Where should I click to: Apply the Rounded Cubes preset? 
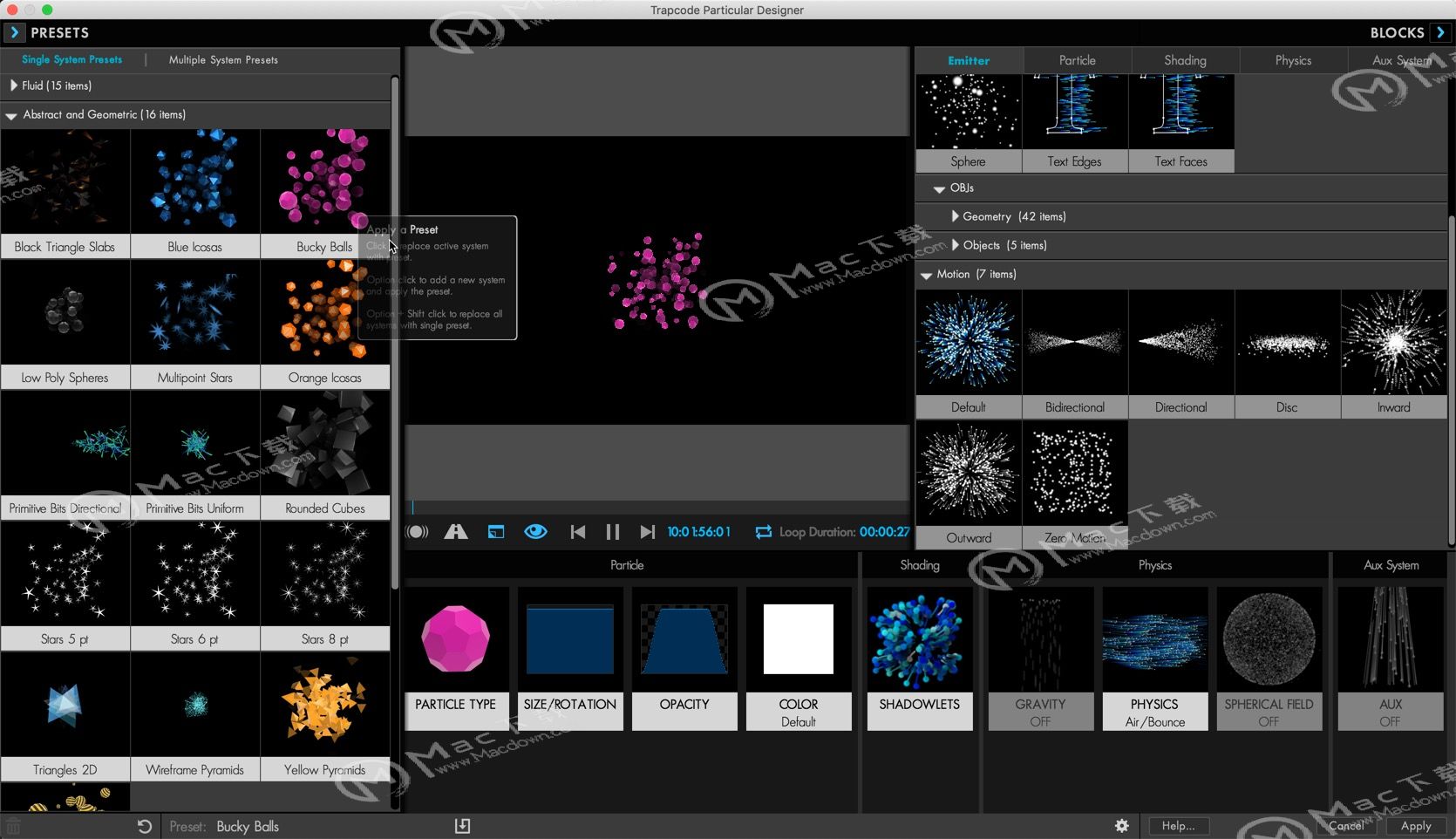(325, 455)
